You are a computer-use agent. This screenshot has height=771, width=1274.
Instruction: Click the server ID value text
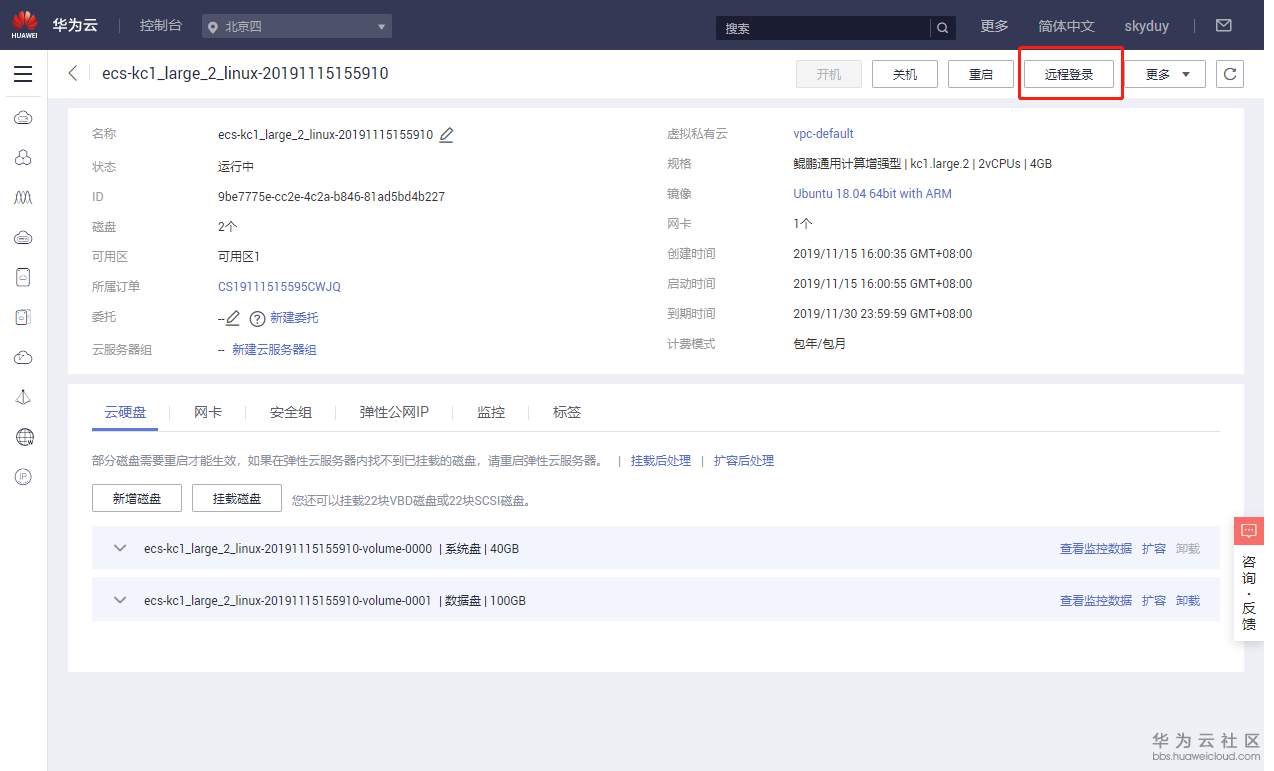pyautogui.click(x=331, y=197)
